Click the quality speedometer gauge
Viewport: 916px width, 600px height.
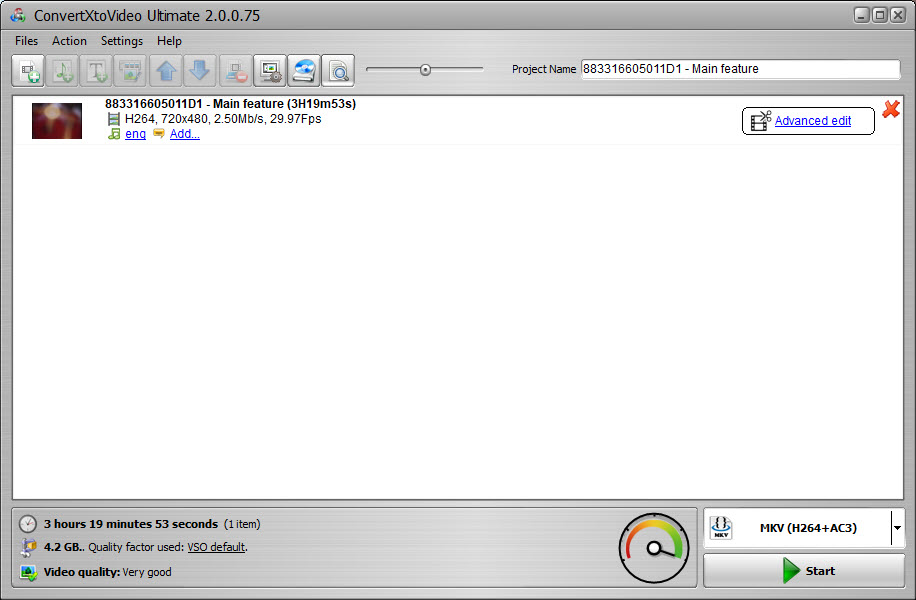(x=654, y=548)
